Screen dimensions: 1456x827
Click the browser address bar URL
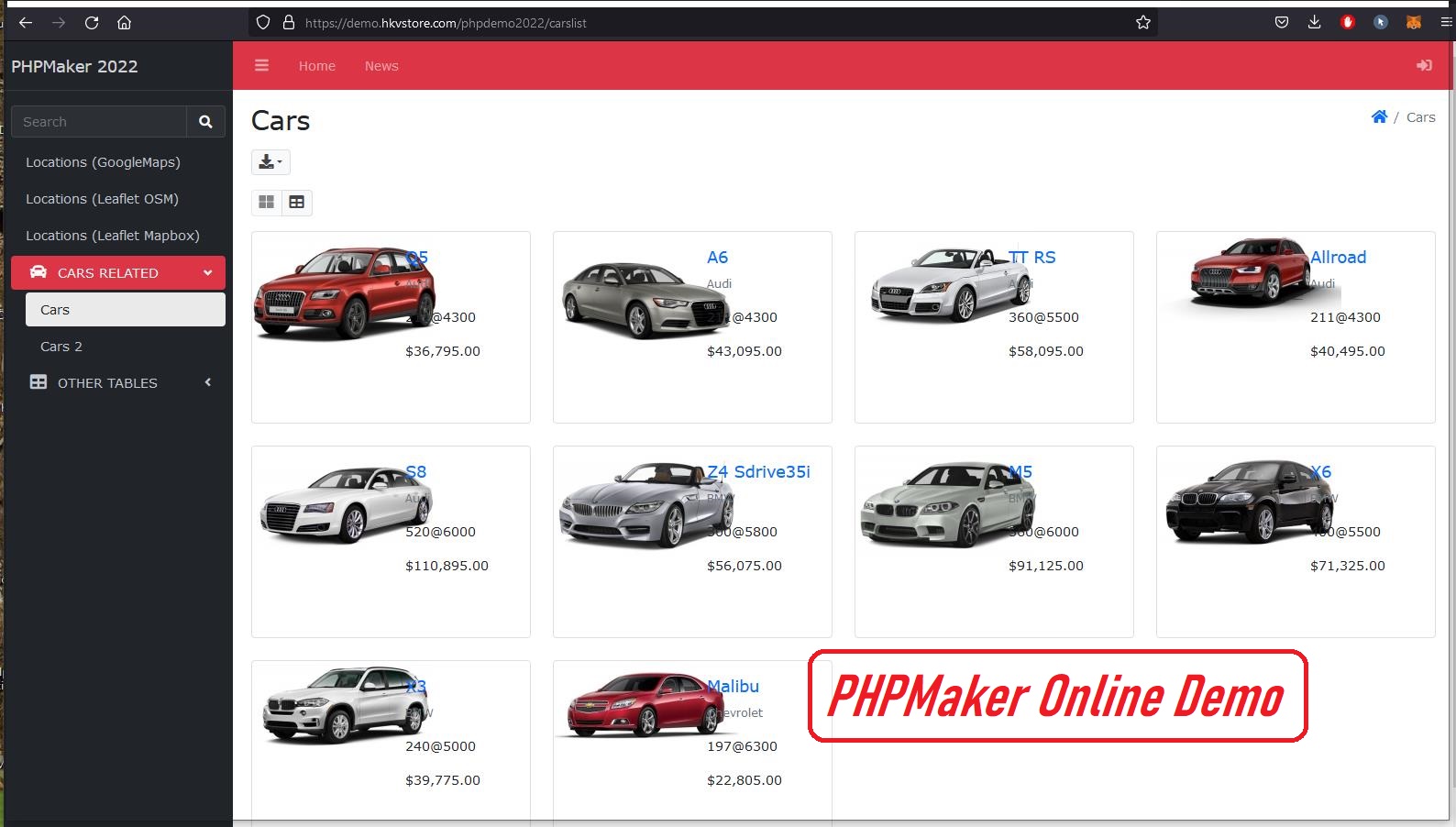[446, 23]
